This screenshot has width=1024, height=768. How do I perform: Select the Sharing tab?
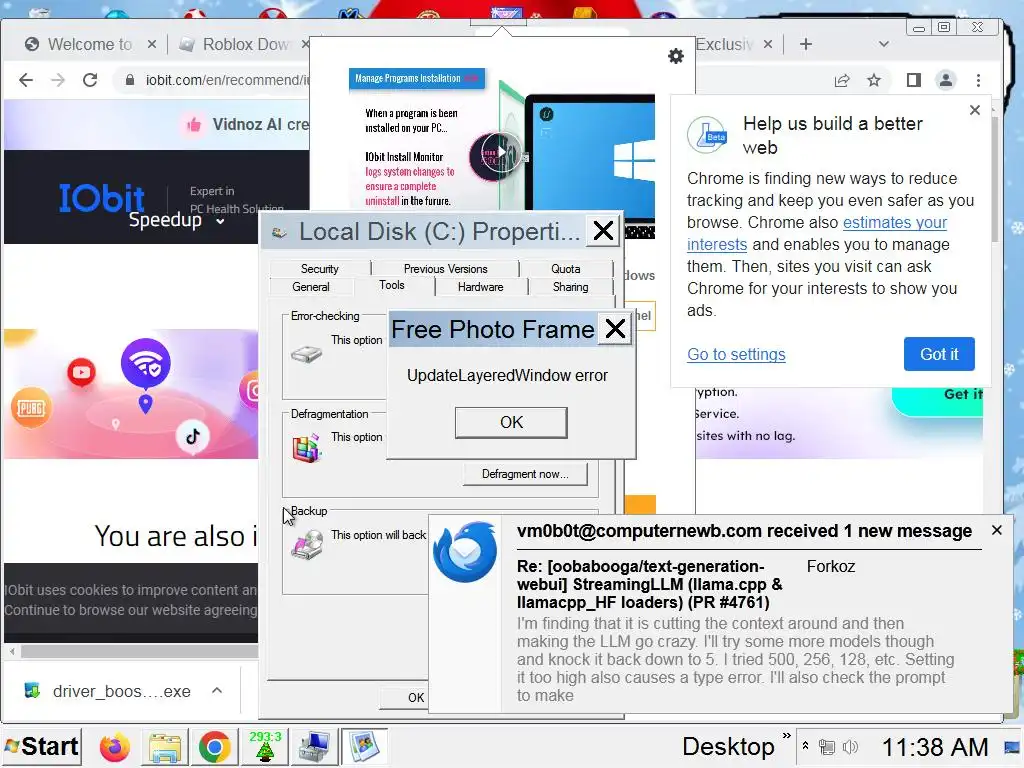point(570,287)
